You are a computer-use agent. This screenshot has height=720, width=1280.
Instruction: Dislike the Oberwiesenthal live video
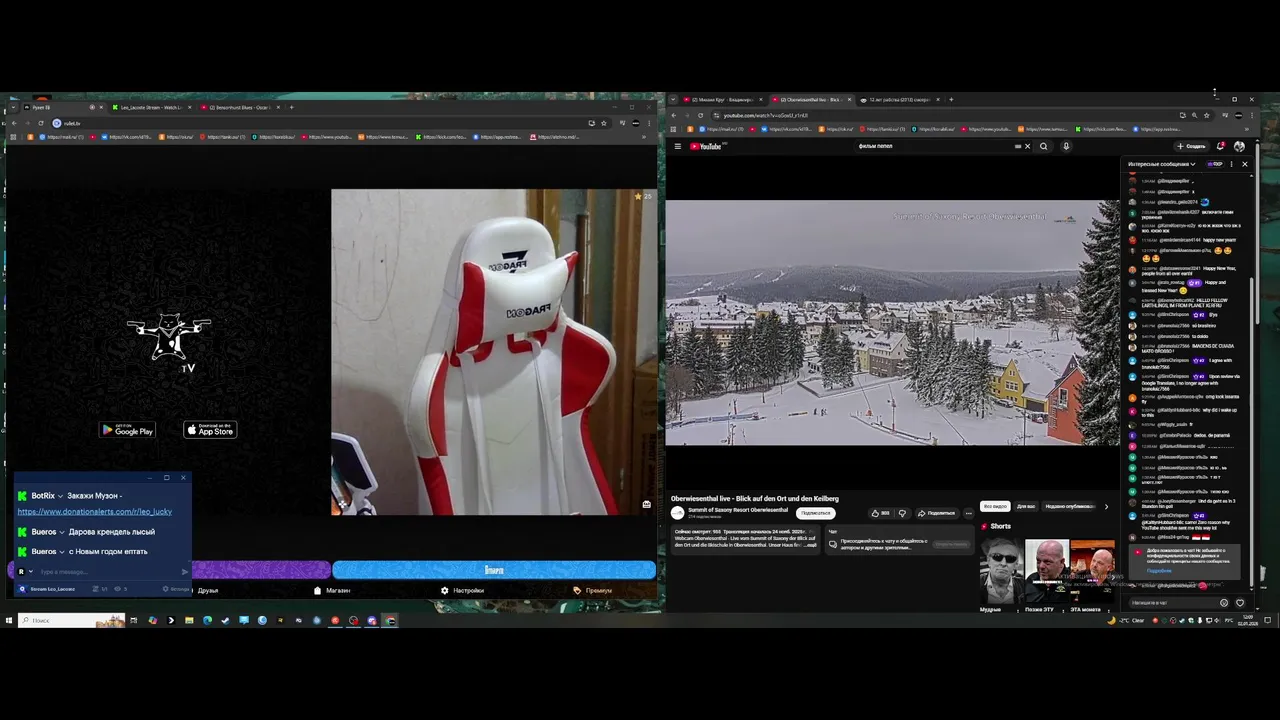coord(902,513)
